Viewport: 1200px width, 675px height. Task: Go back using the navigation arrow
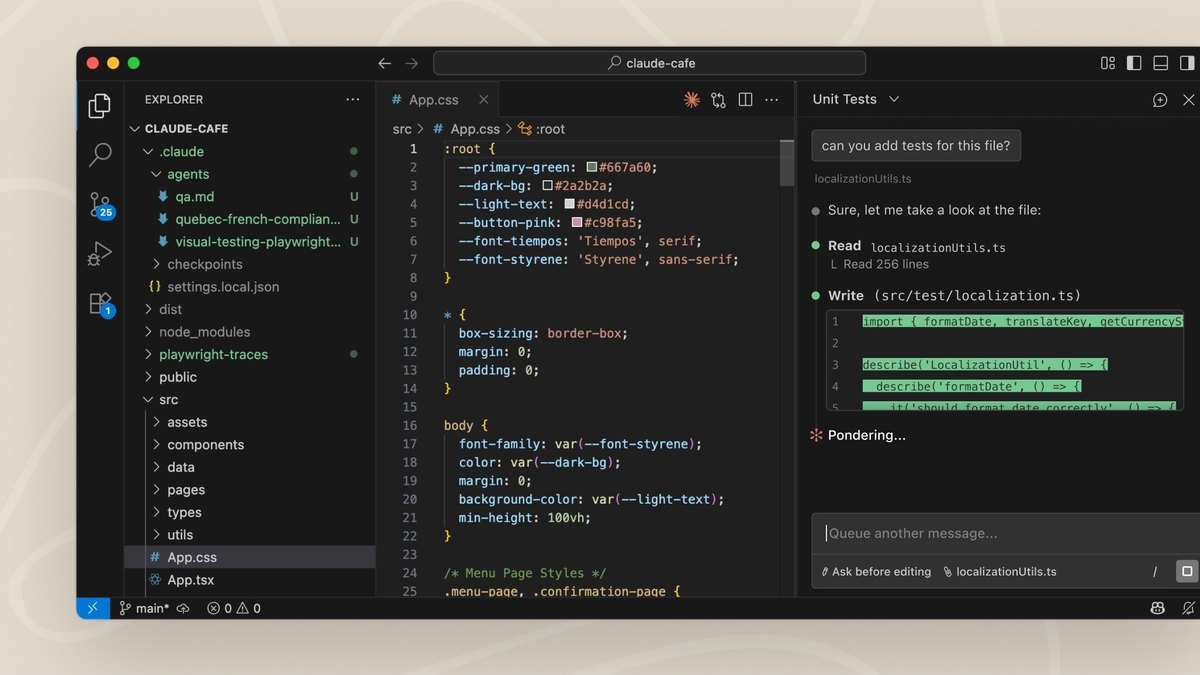pyautogui.click(x=385, y=63)
